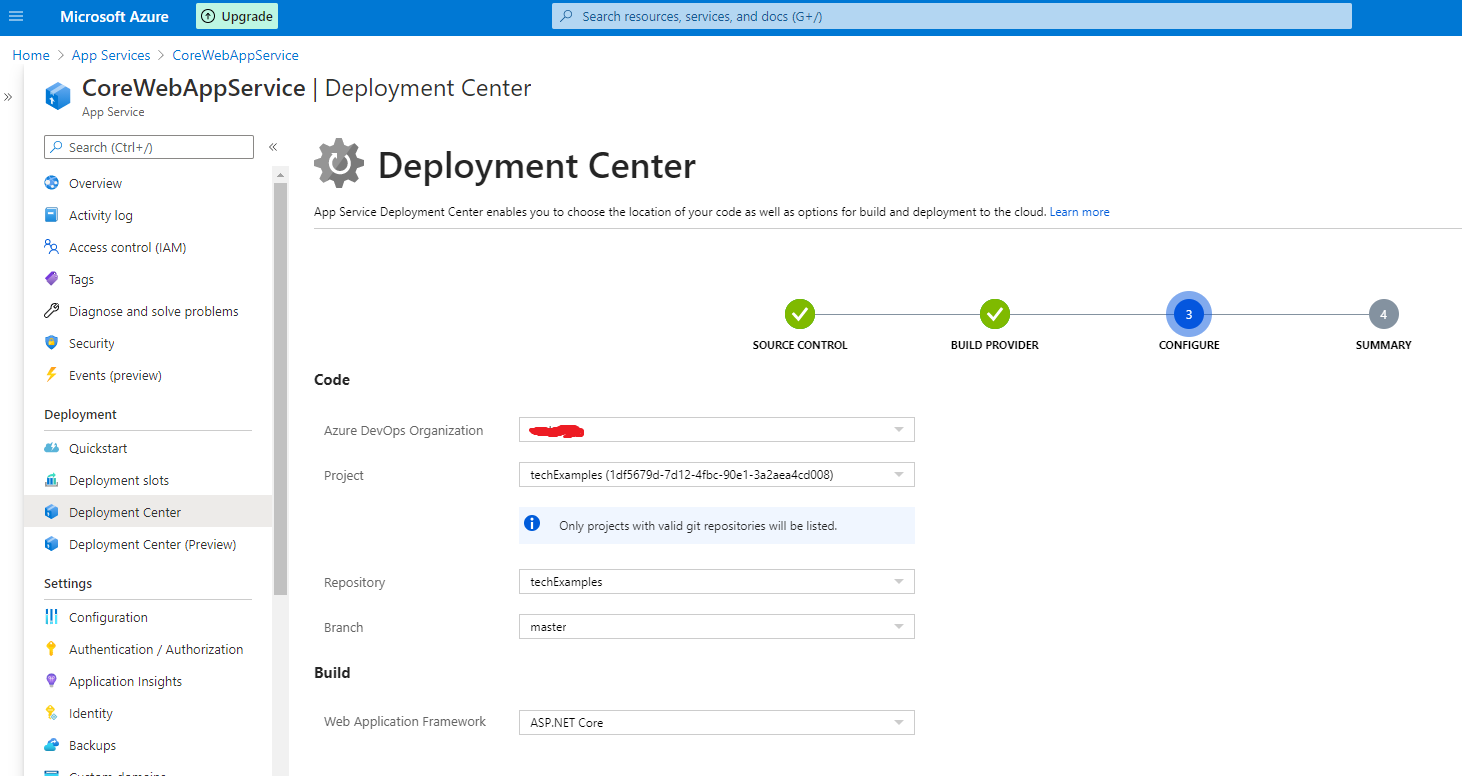The width and height of the screenshot is (1462, 776).
Task: Focus the sidebar Search (Ctrl+/) box
Action: click(x=149, y=147)
